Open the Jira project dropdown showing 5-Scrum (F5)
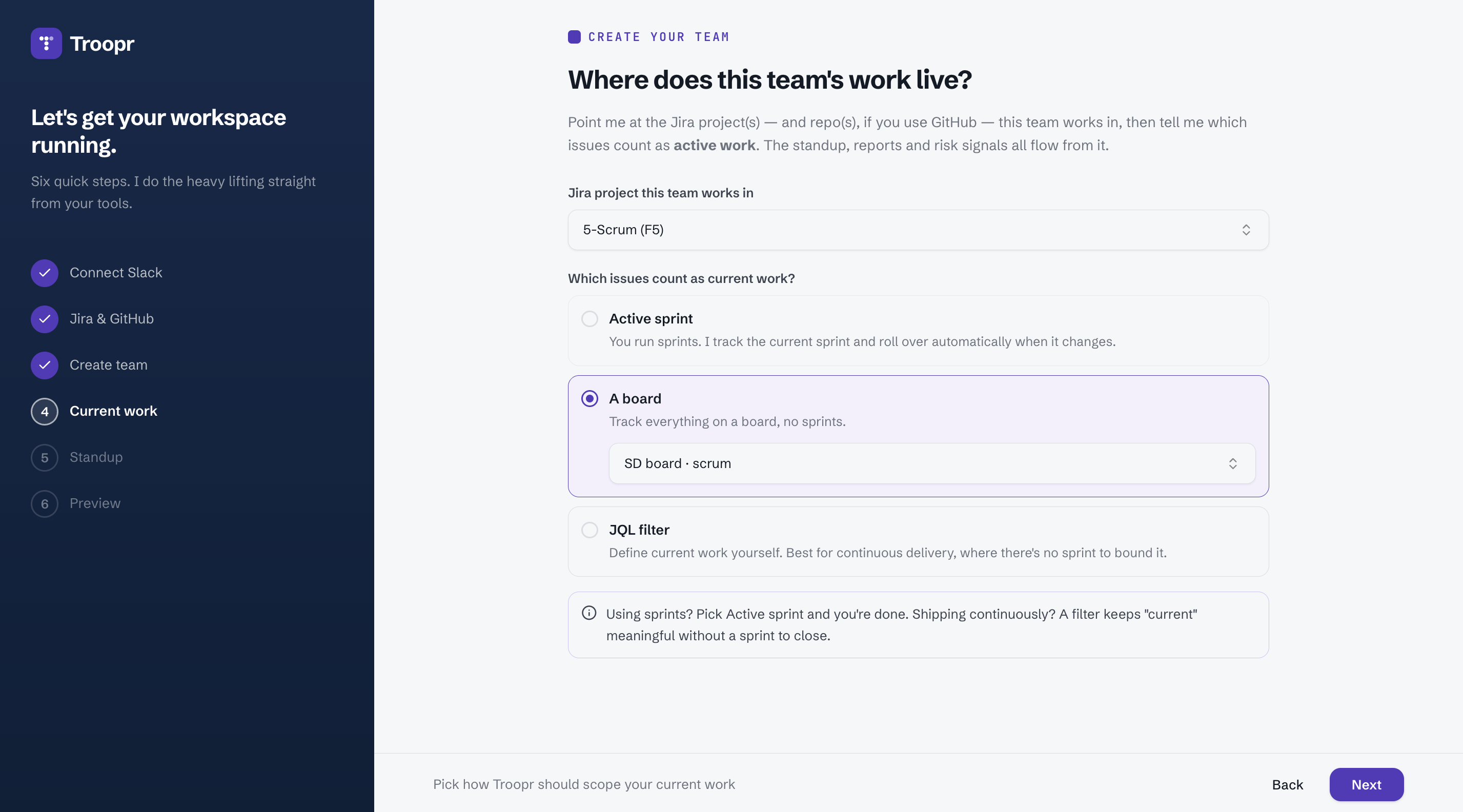 (x=918, y=230)
